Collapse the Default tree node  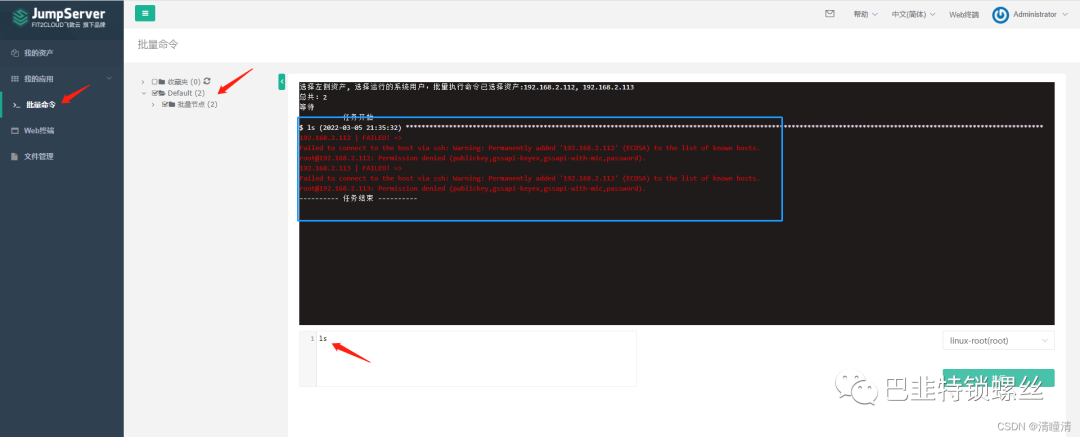pos(143,93)
